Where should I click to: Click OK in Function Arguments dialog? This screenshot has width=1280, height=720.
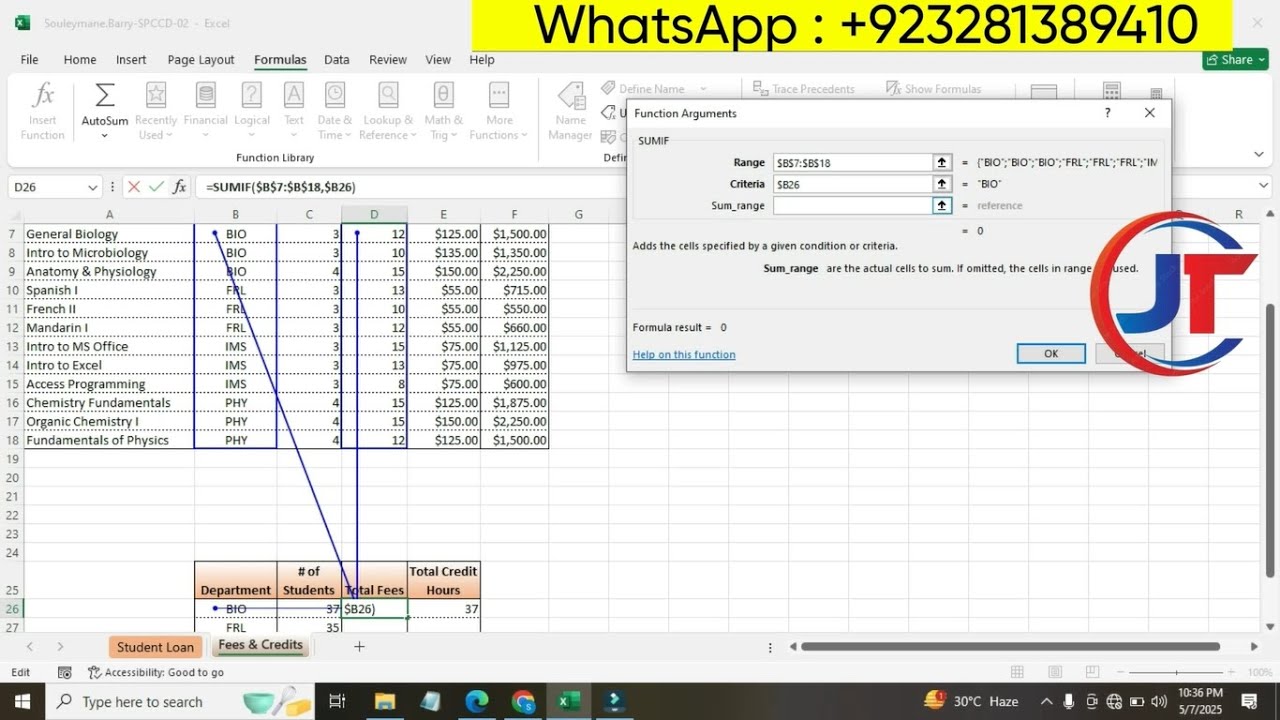(1051, 353)
